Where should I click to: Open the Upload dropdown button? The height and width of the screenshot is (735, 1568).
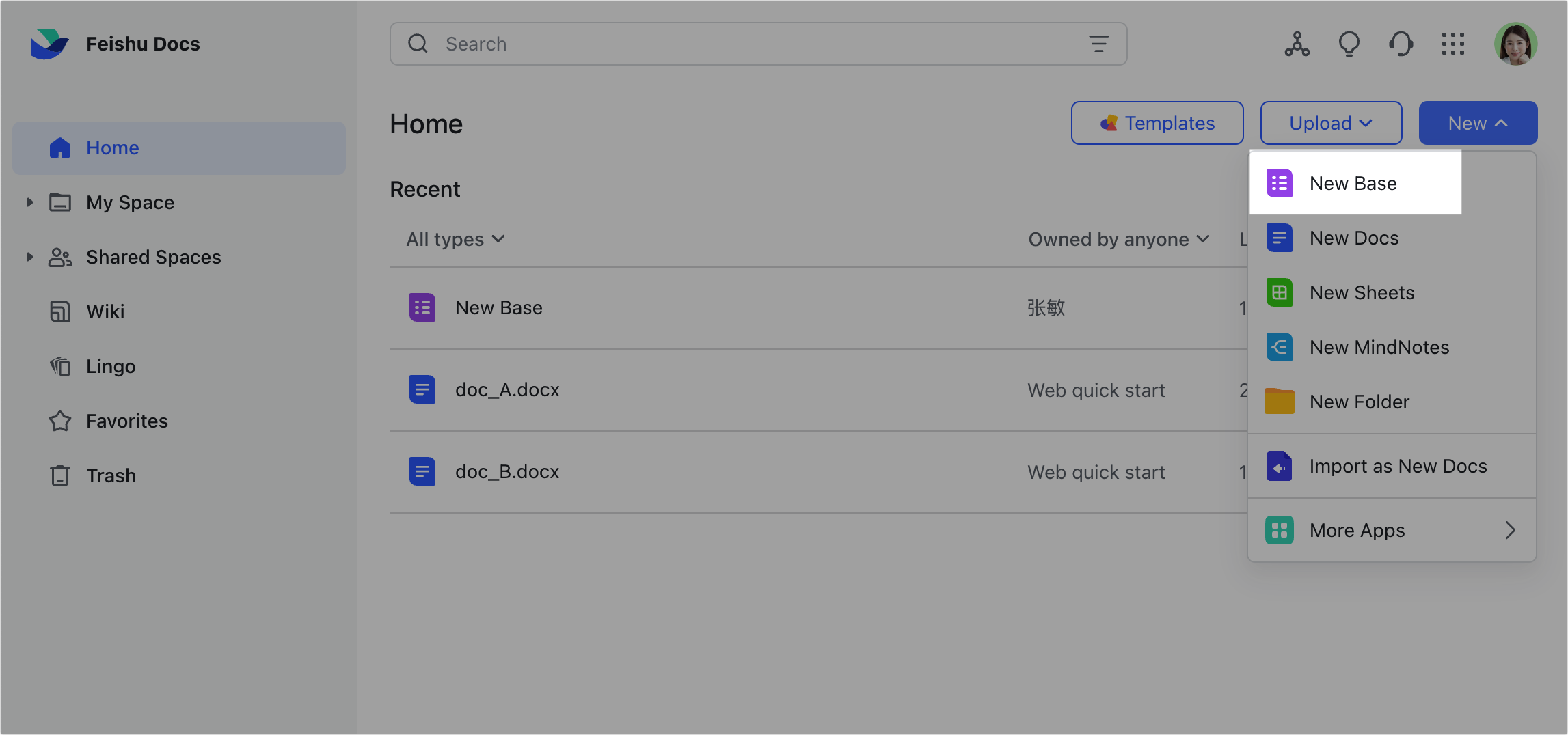click(x=1331, y=123)
